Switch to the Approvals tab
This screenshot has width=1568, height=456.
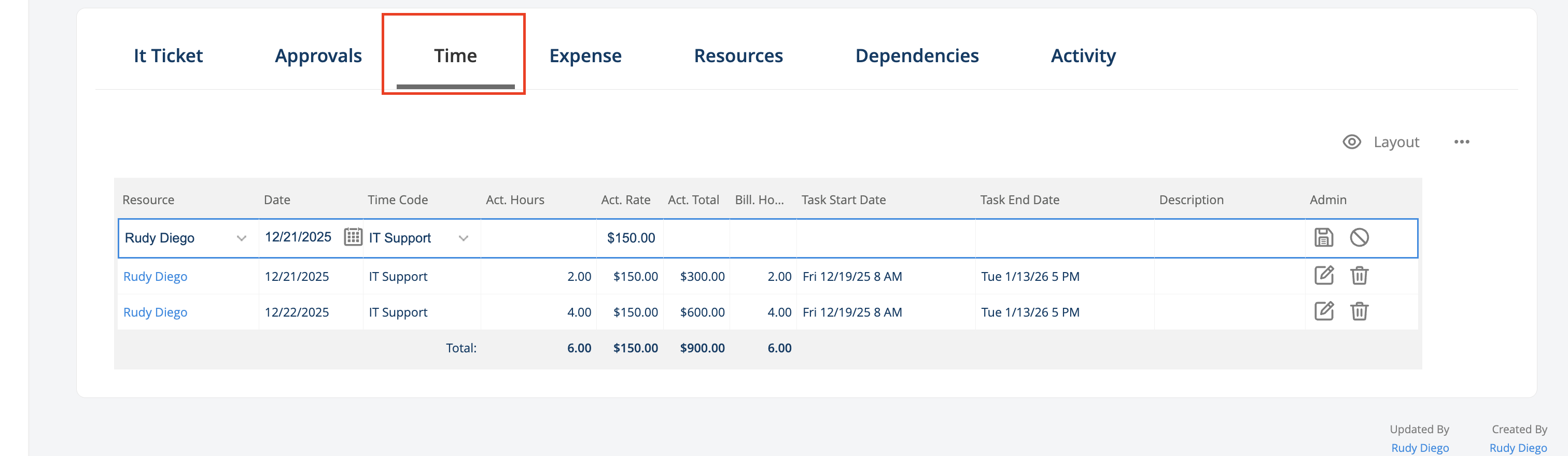(x=318, y=55)
